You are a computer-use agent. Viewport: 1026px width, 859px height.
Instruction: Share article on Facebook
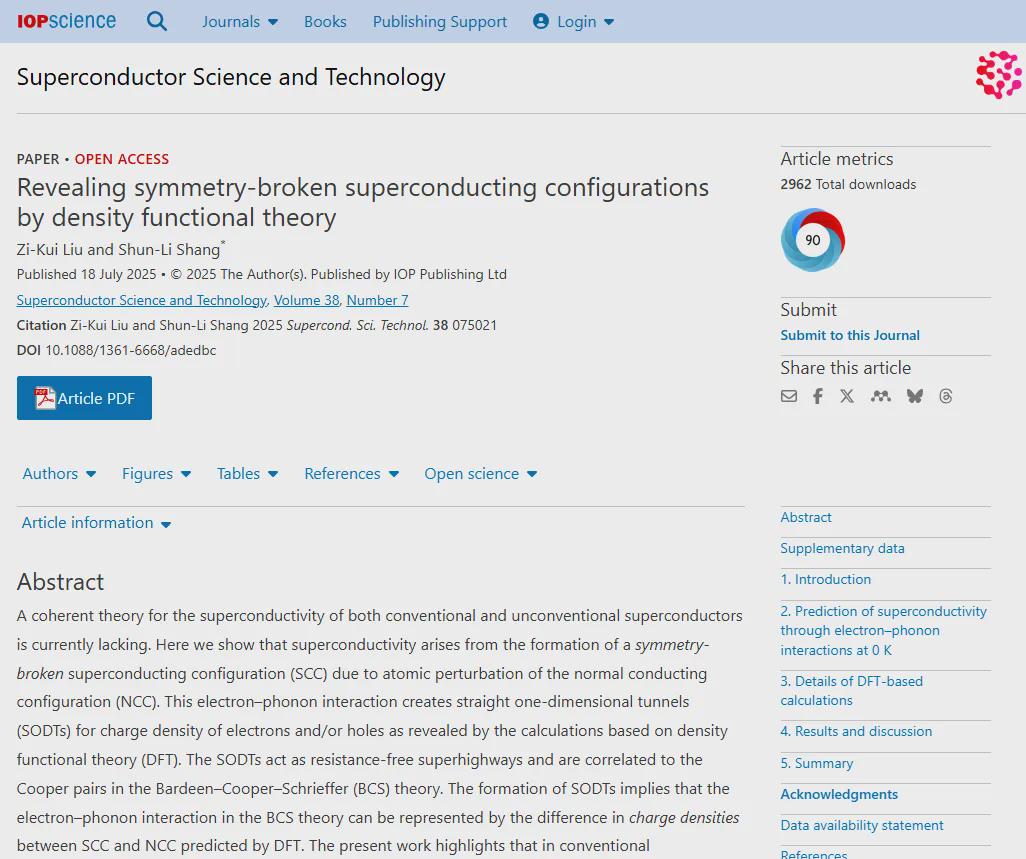tap(818, 396)
